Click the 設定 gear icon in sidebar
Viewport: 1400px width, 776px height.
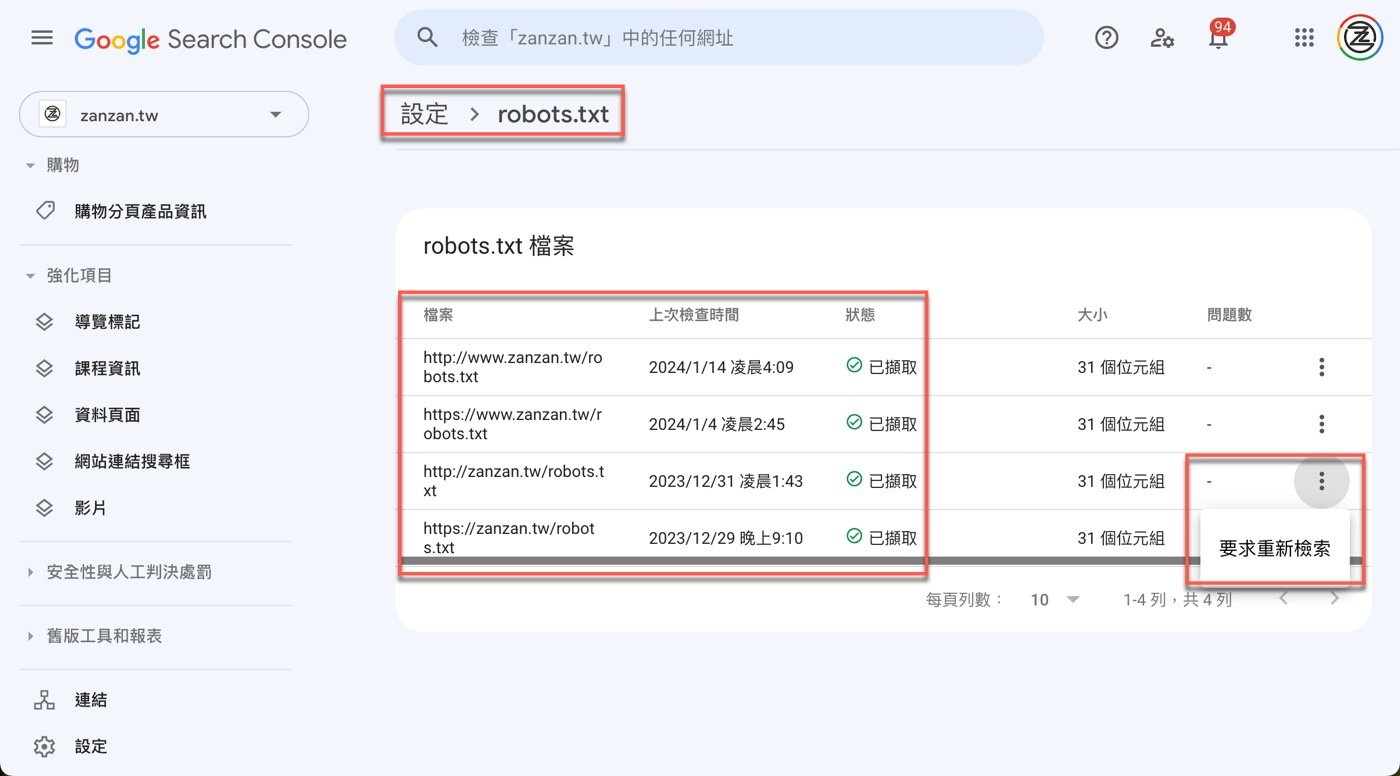[44, 746]
